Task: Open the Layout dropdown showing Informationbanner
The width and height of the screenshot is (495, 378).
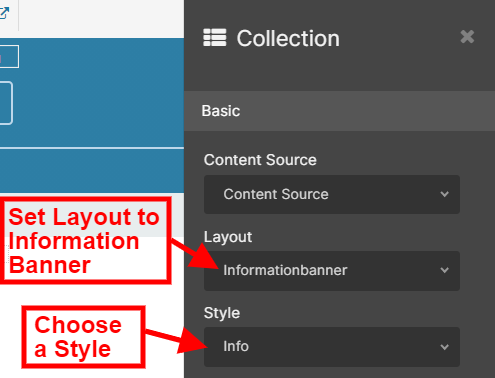Action: (x=332, y=271)
